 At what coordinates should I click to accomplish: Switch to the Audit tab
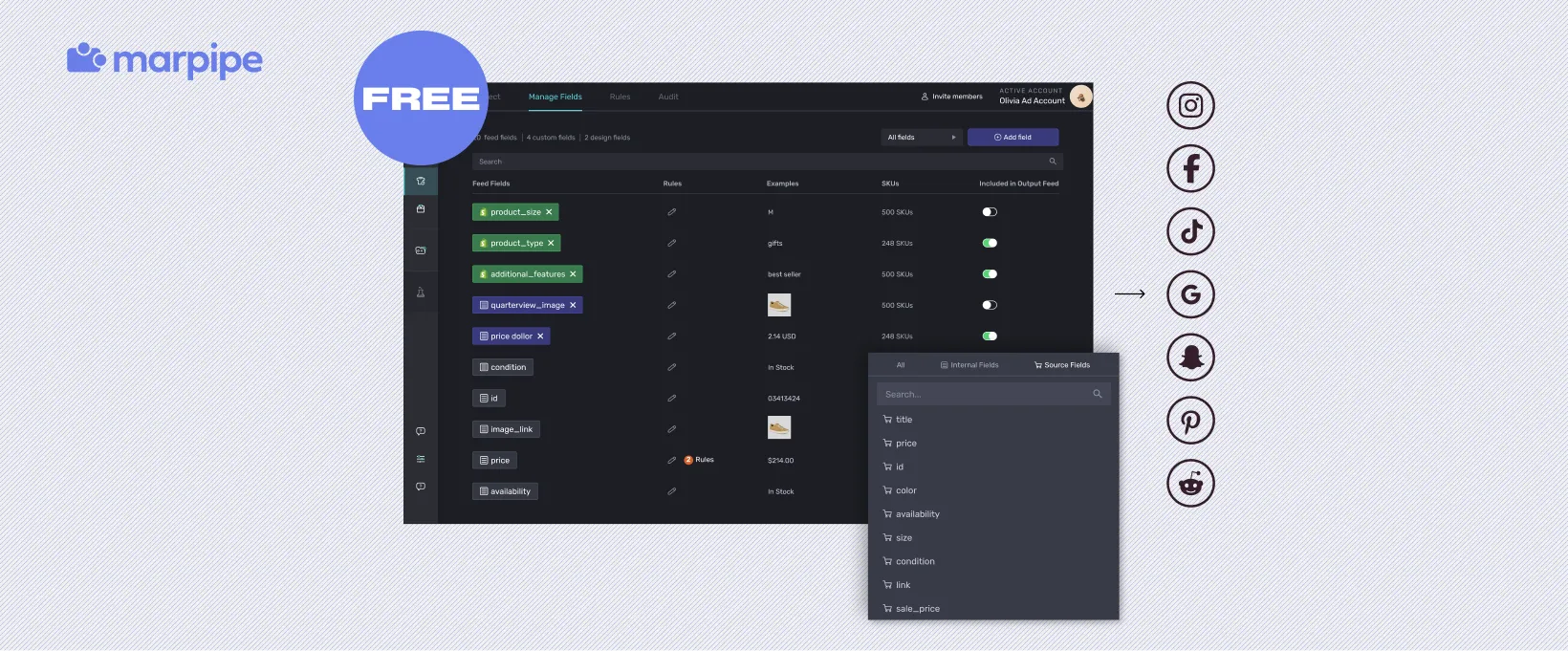point(668,97)
